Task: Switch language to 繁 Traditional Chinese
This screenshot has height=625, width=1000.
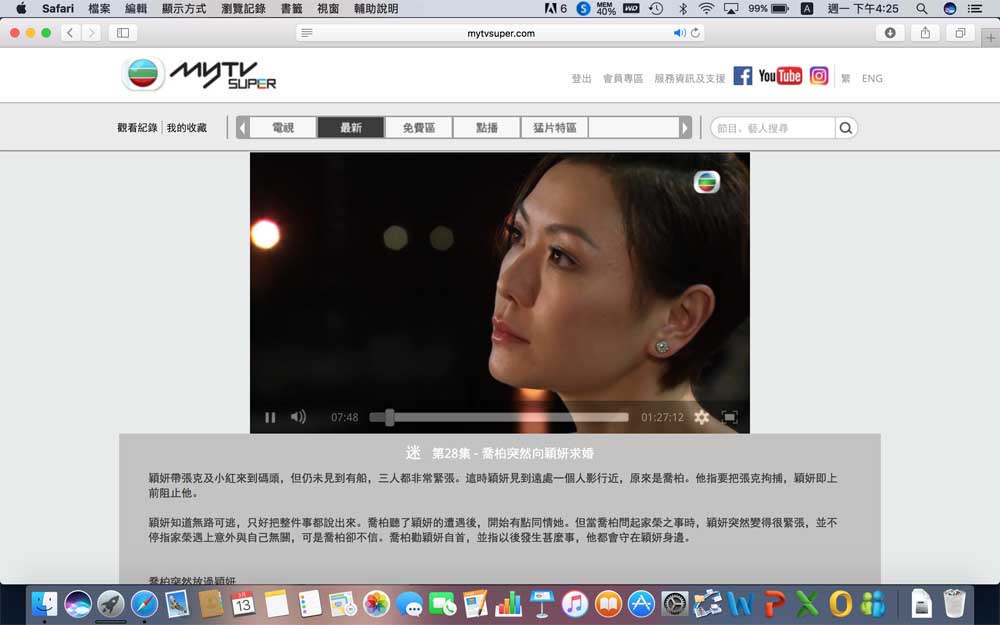Action: (846, 78)
